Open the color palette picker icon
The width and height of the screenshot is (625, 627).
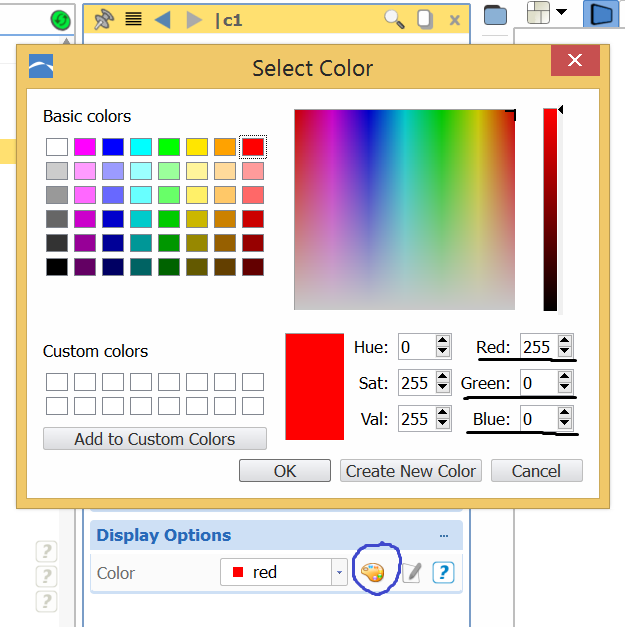point(372,573)
